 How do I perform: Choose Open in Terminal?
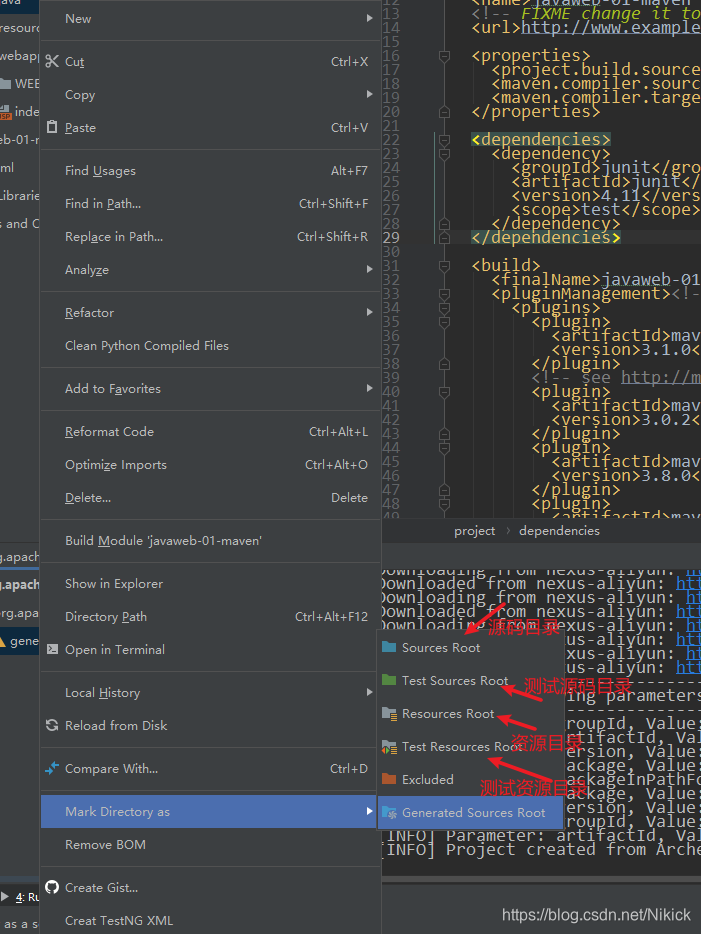(210, 649)
